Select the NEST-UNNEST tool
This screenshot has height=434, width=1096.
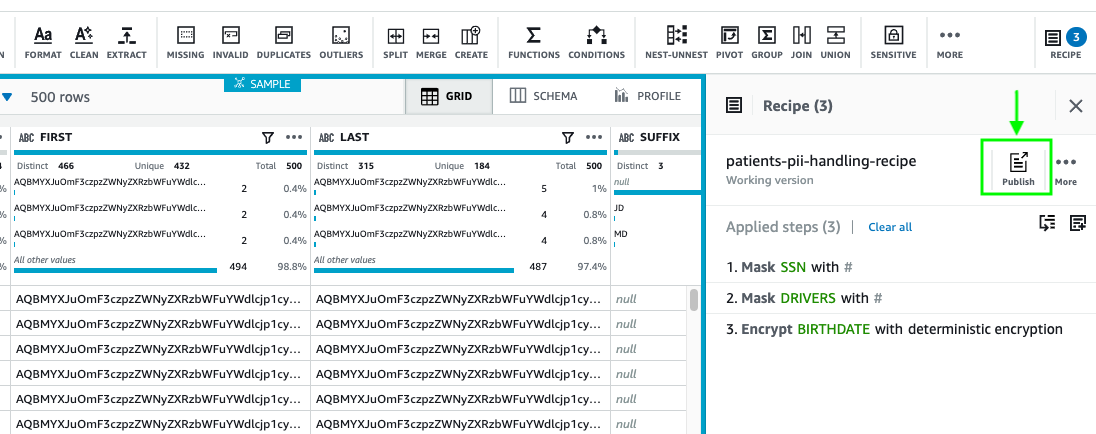(x=677, y=43)
